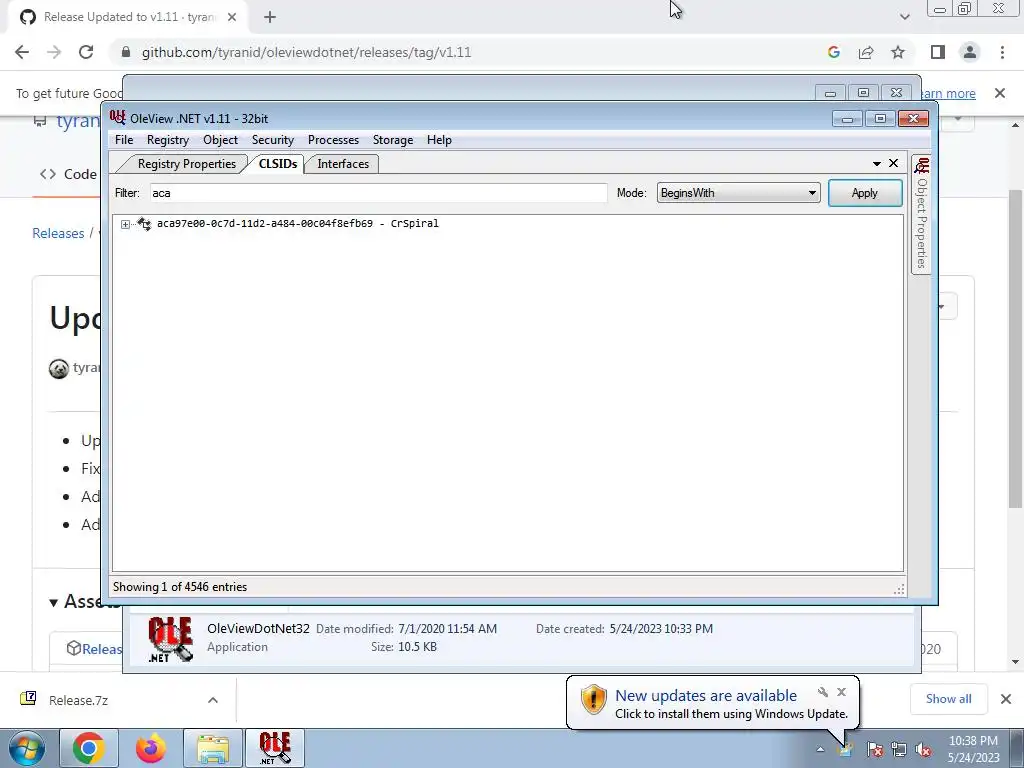Select the CLSIDs tab

pos(278,164)
